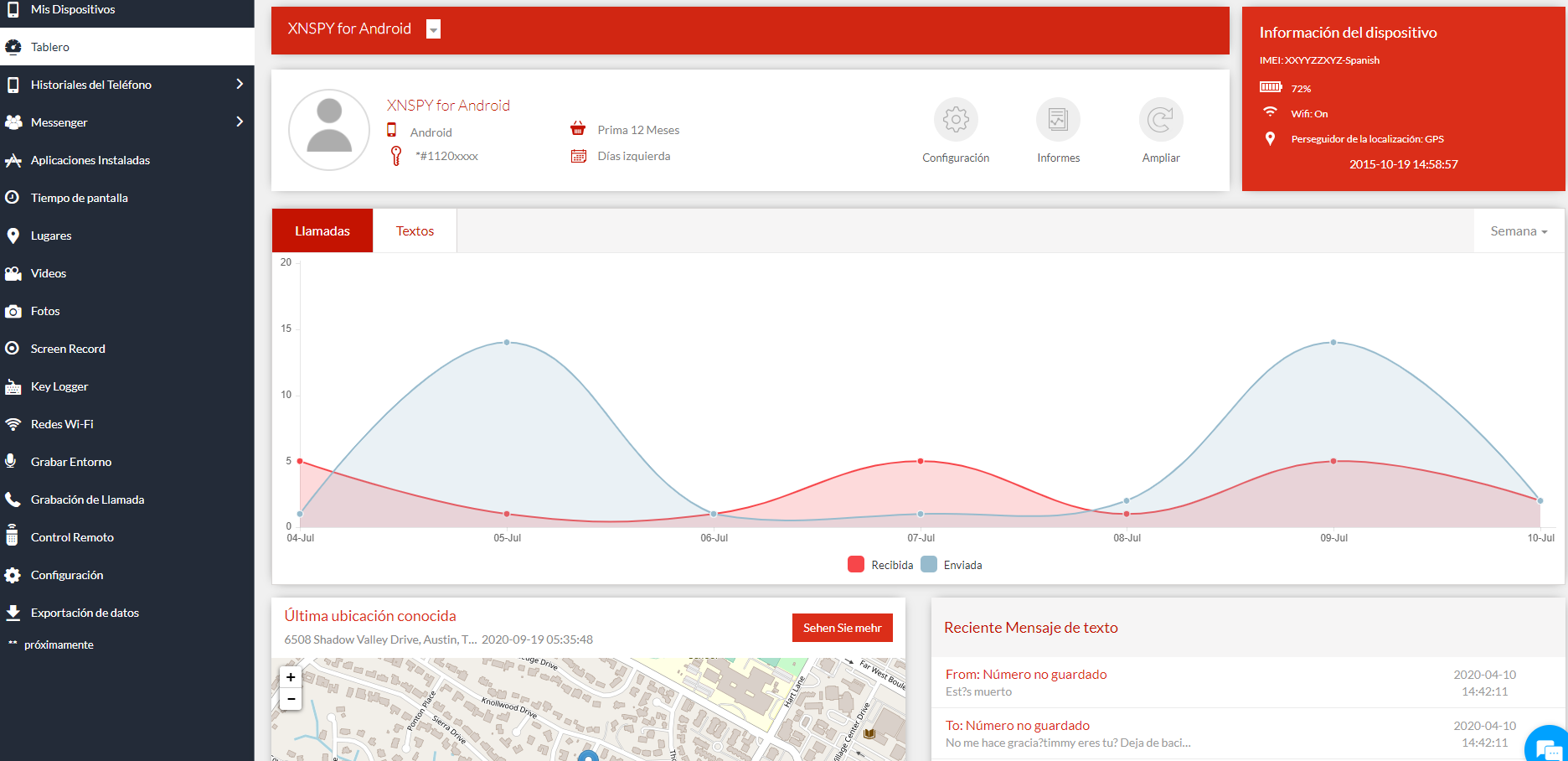
Task: Click the 05-Jul Enviada data point
Action: coord(507,342)
